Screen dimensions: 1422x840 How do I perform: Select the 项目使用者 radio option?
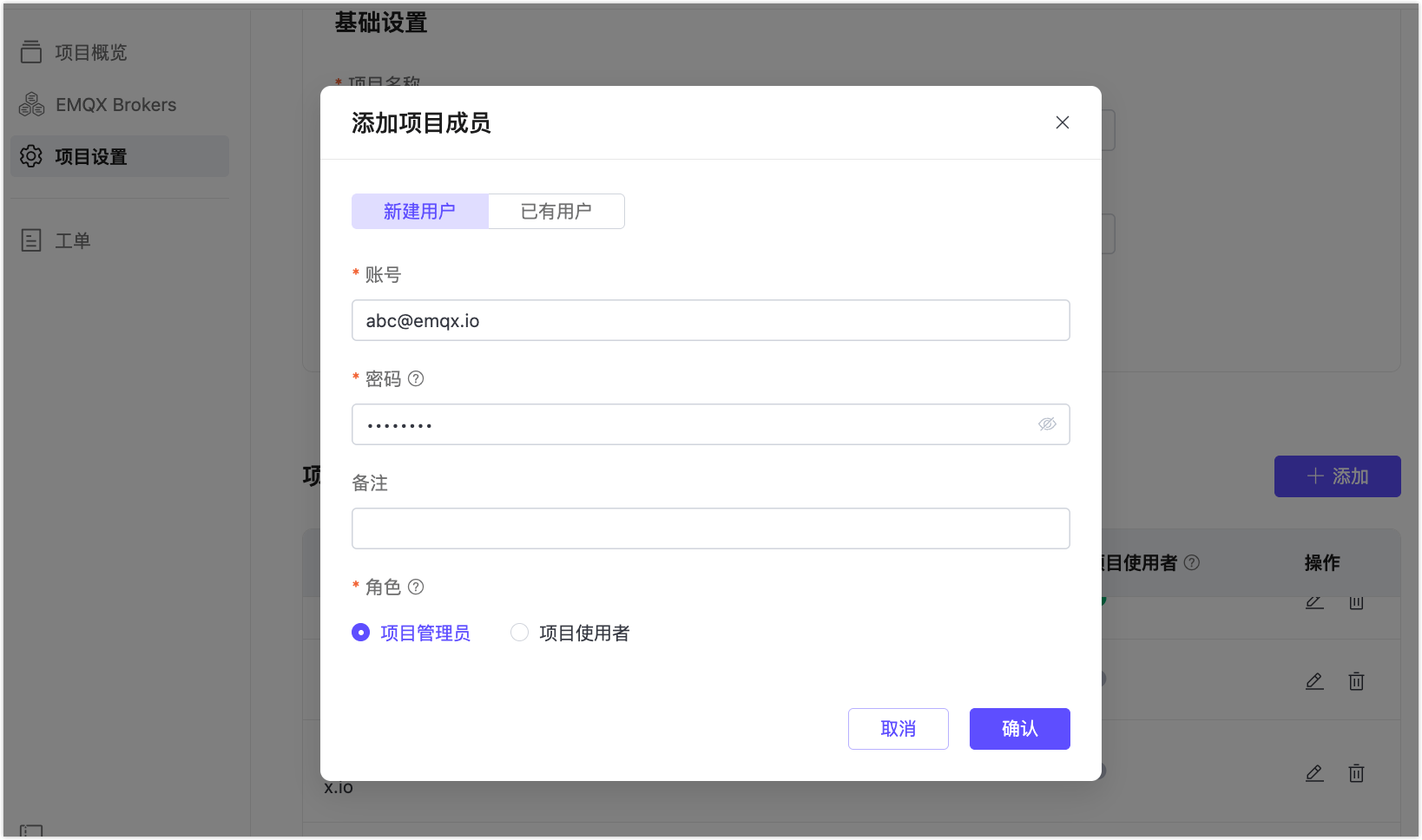click(519, 633)
